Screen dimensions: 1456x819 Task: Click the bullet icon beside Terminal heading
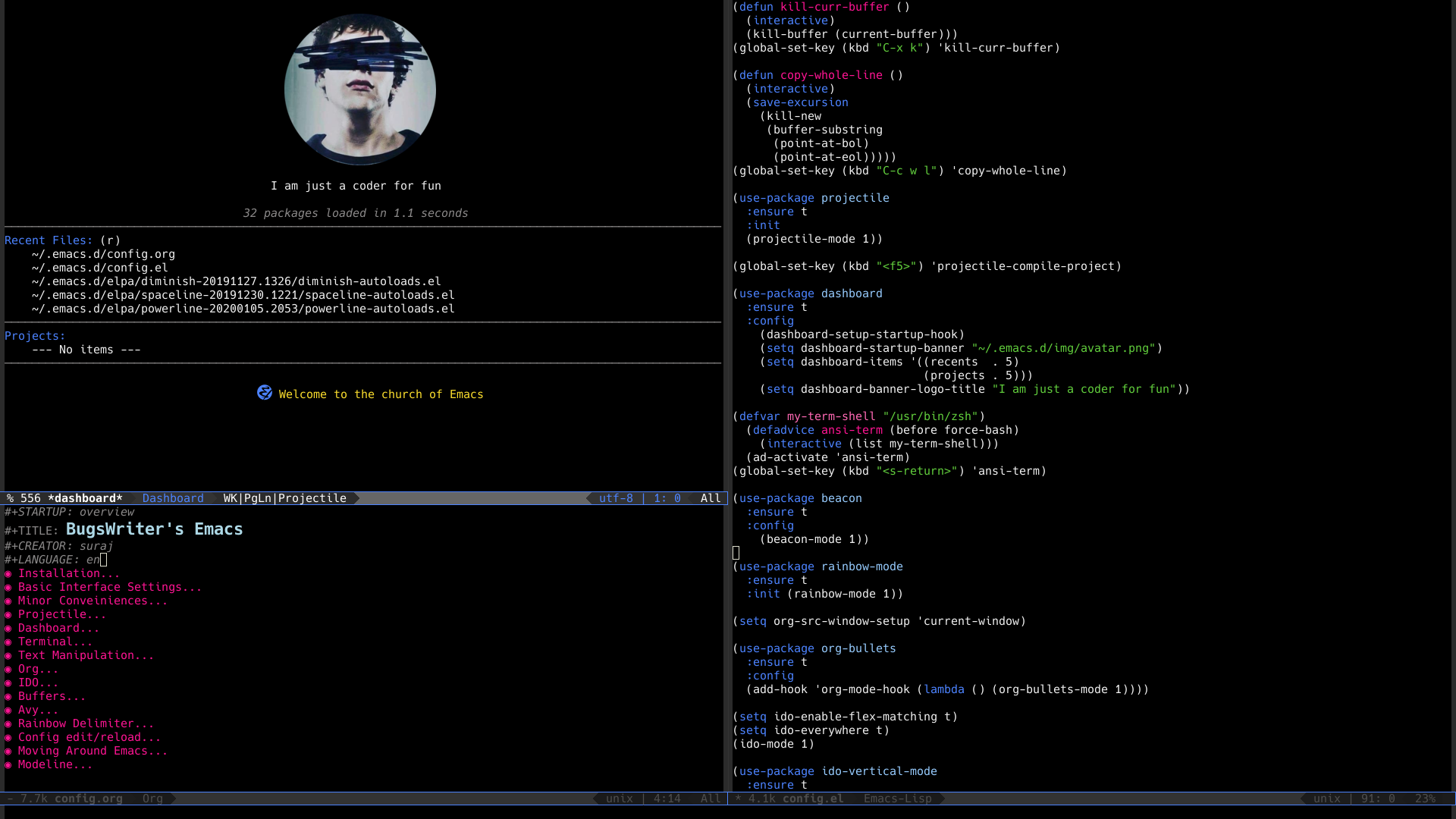pyautogui.click(x=8, y=642)
